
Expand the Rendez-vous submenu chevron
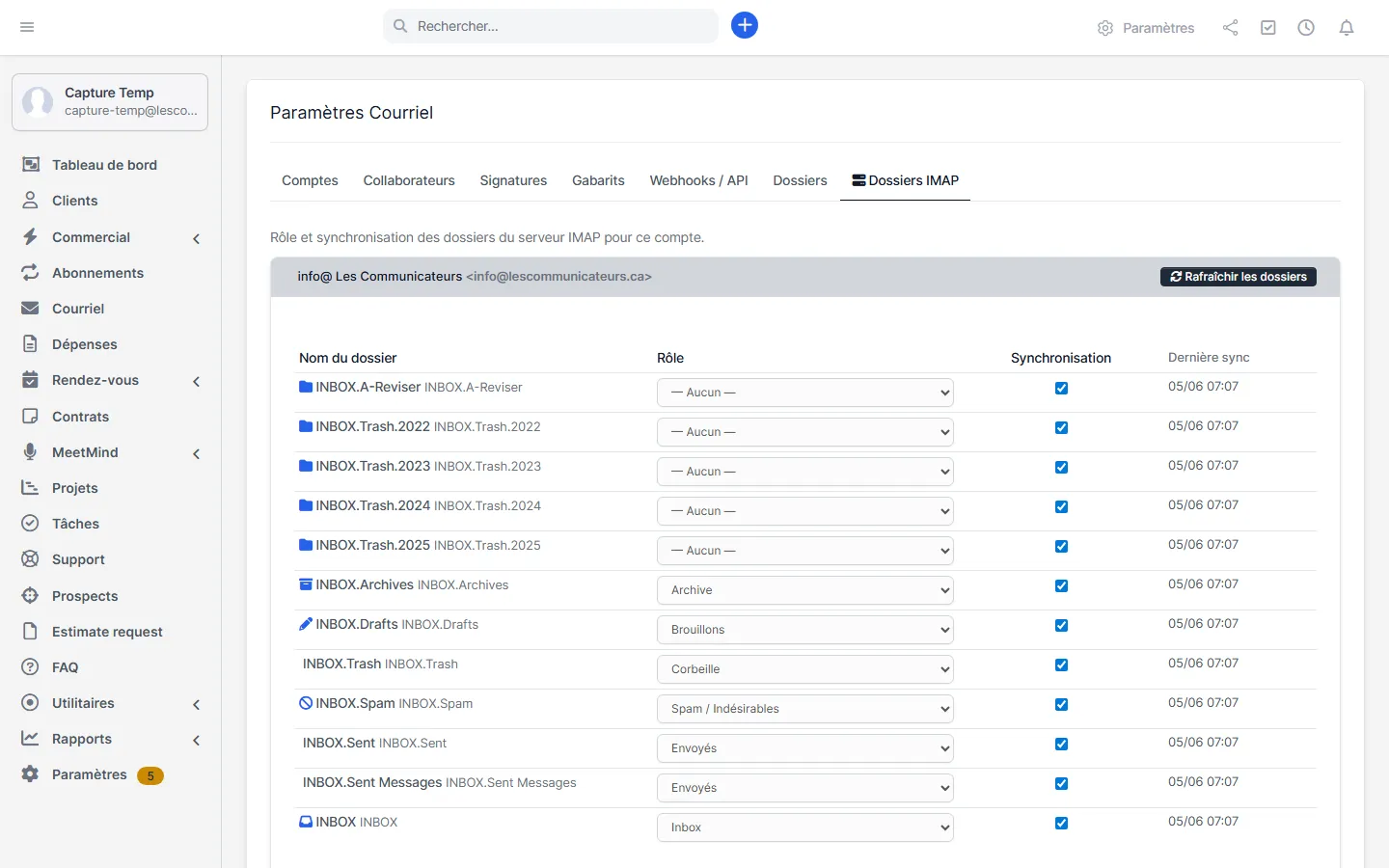[x=197, y=381]
